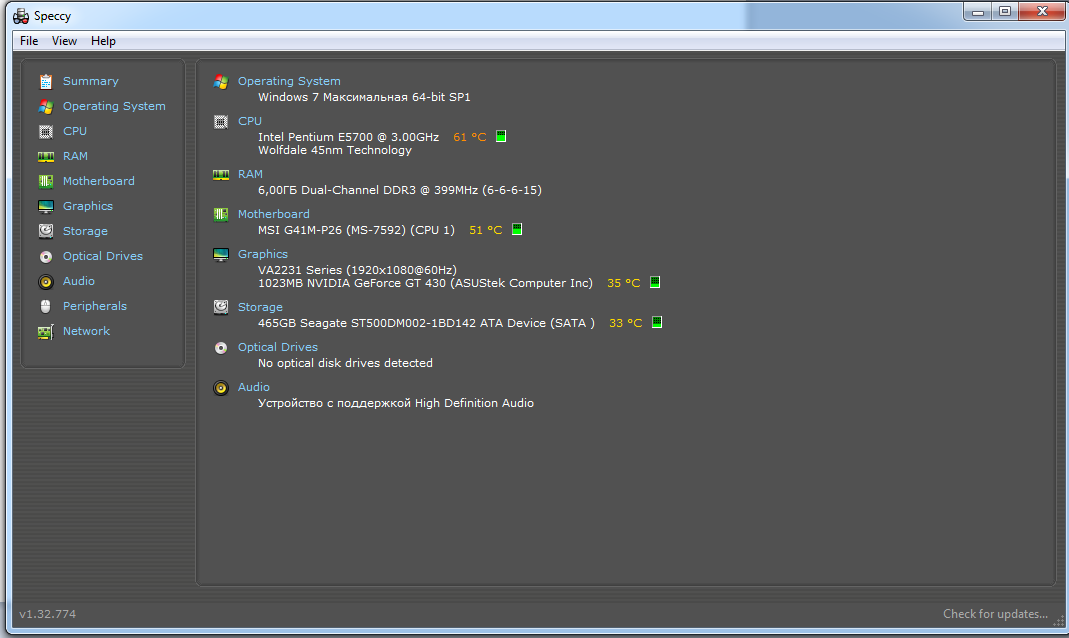
Task: Click the 61 °C CPU temperature value
Action: point(470,137)
